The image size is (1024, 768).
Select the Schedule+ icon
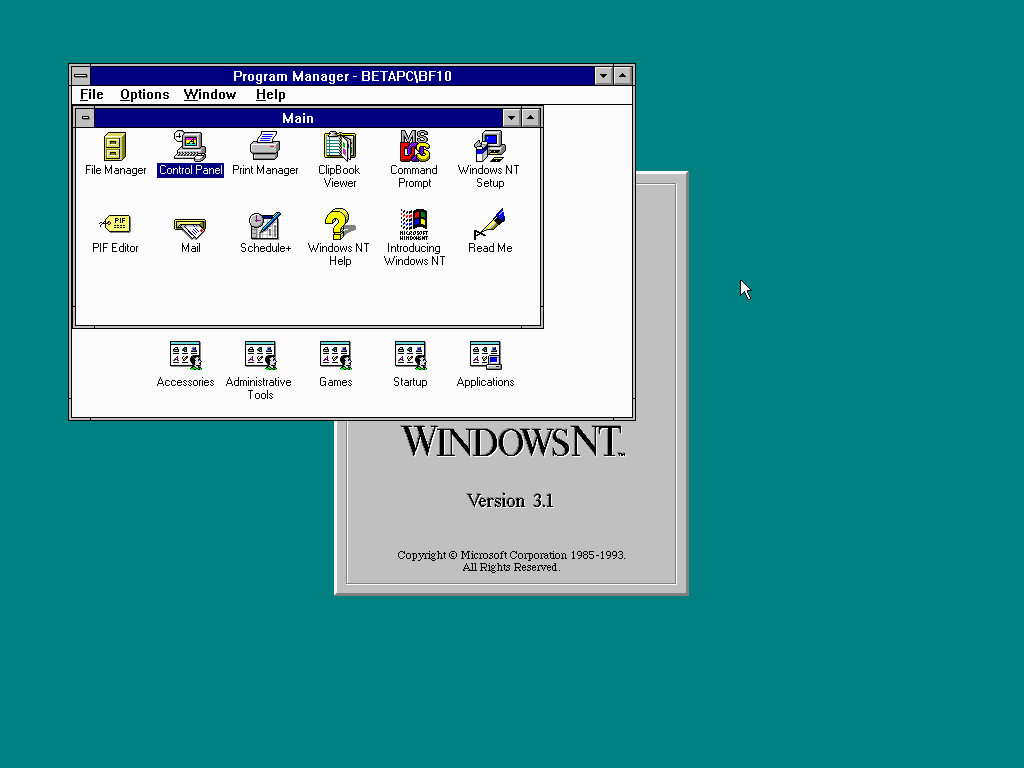265,225
